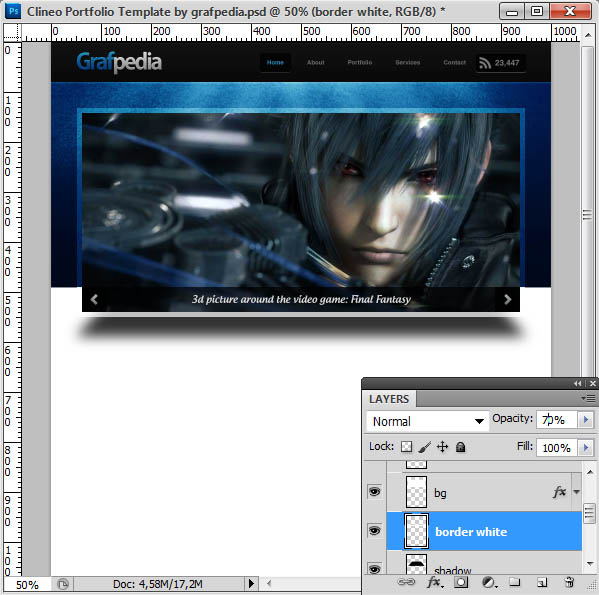599x595 pixels.
Task: Create new adjustment layer icon
Action: tap(489, 582)
